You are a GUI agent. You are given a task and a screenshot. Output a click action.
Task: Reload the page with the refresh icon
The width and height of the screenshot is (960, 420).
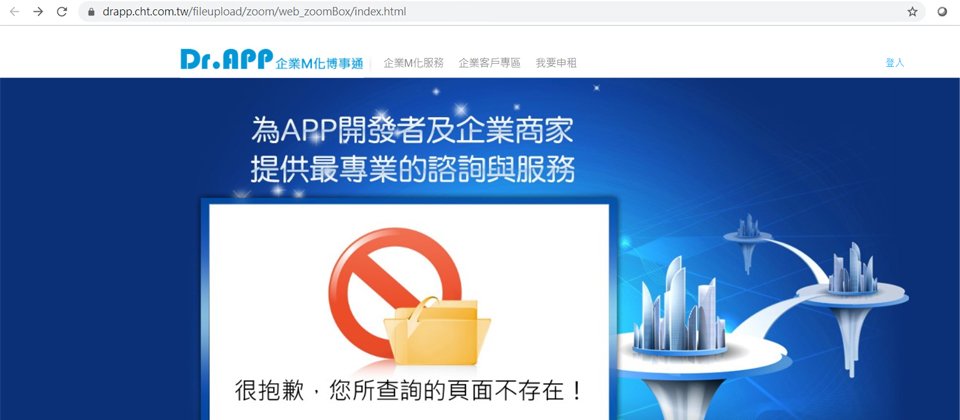point(62,12)
